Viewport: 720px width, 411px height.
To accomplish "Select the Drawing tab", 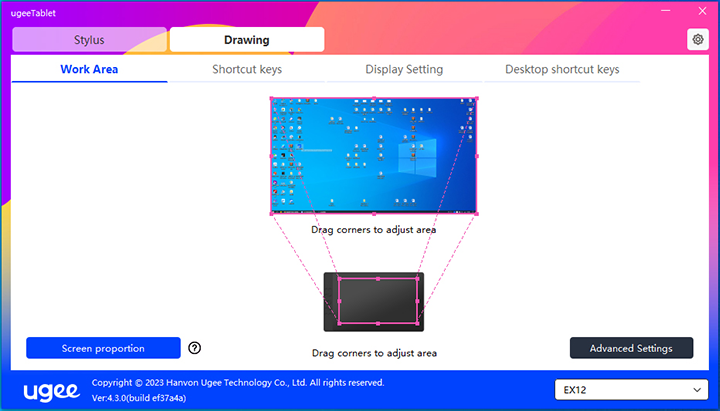I will tap(246, 40).
